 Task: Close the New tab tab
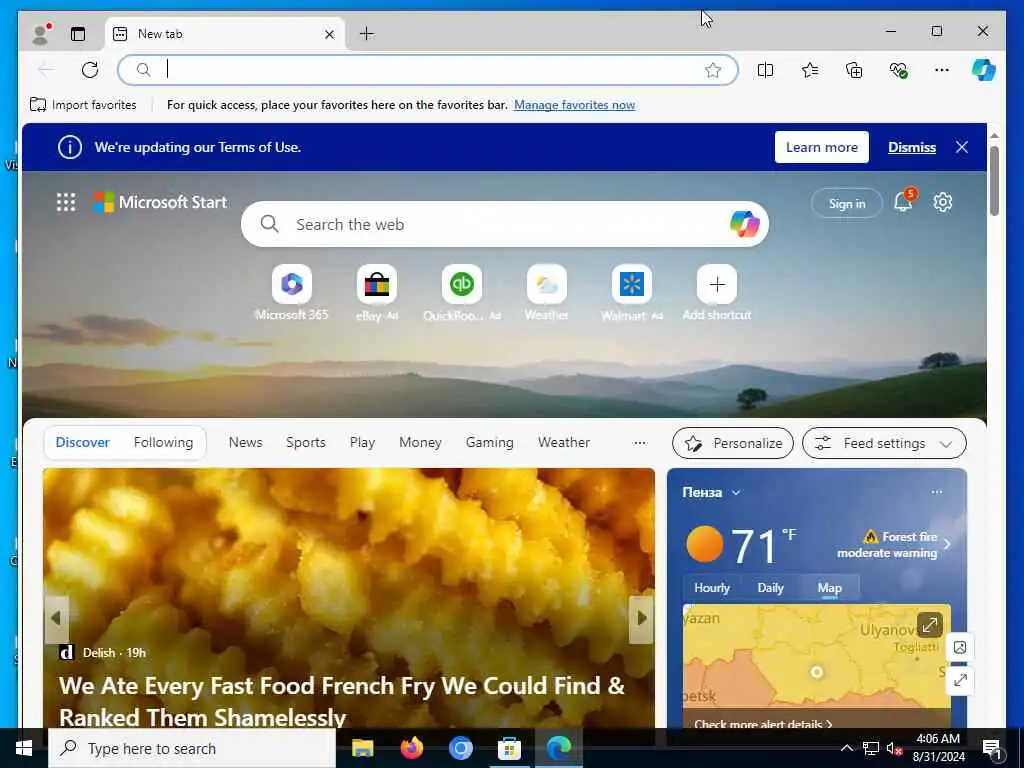click(330, 35)
